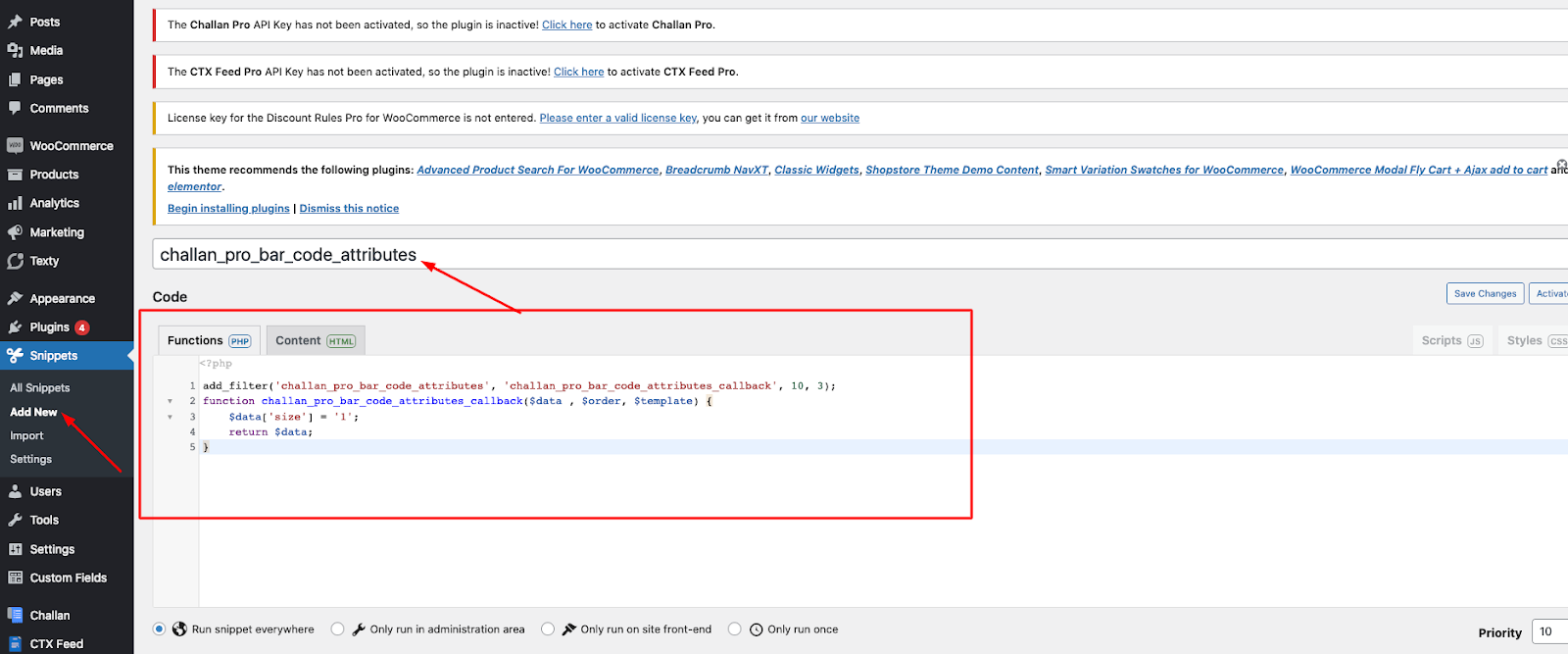Click the Appearance paintbrush icon
The width and height of the screenshot is (1568, 654).
15,298
